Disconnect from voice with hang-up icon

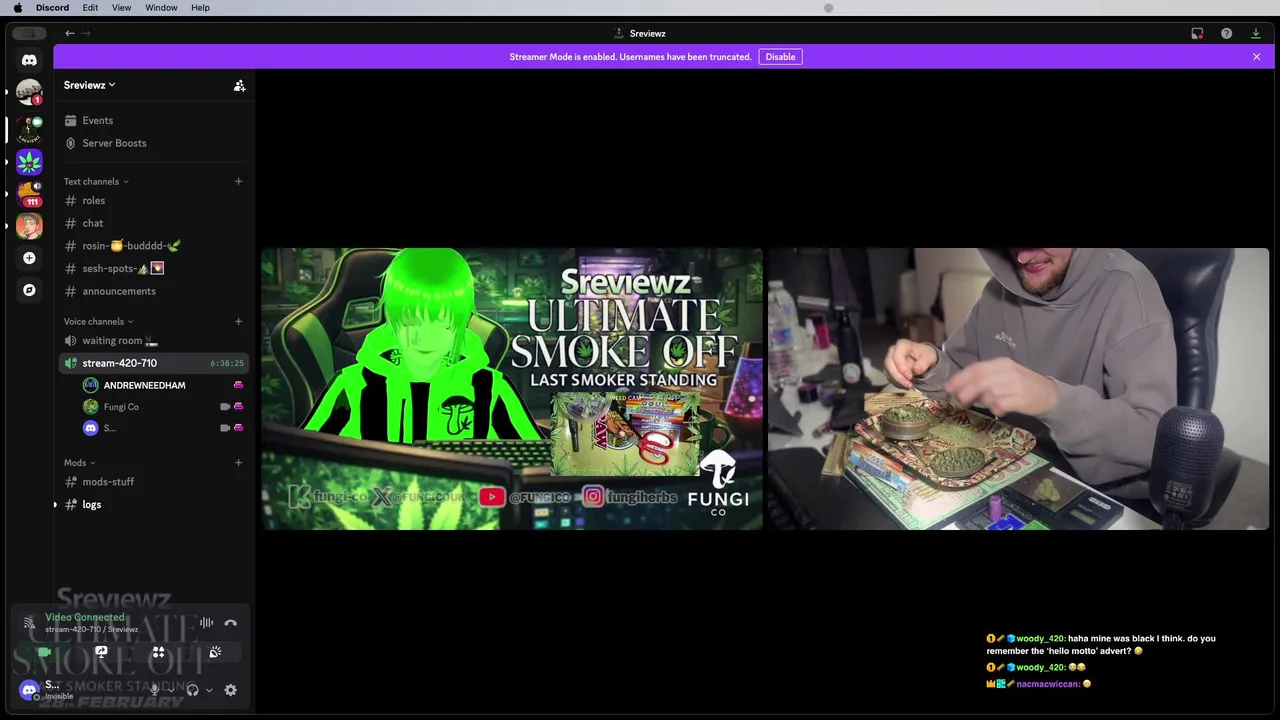pyautogui.click(x=230, y=623)
